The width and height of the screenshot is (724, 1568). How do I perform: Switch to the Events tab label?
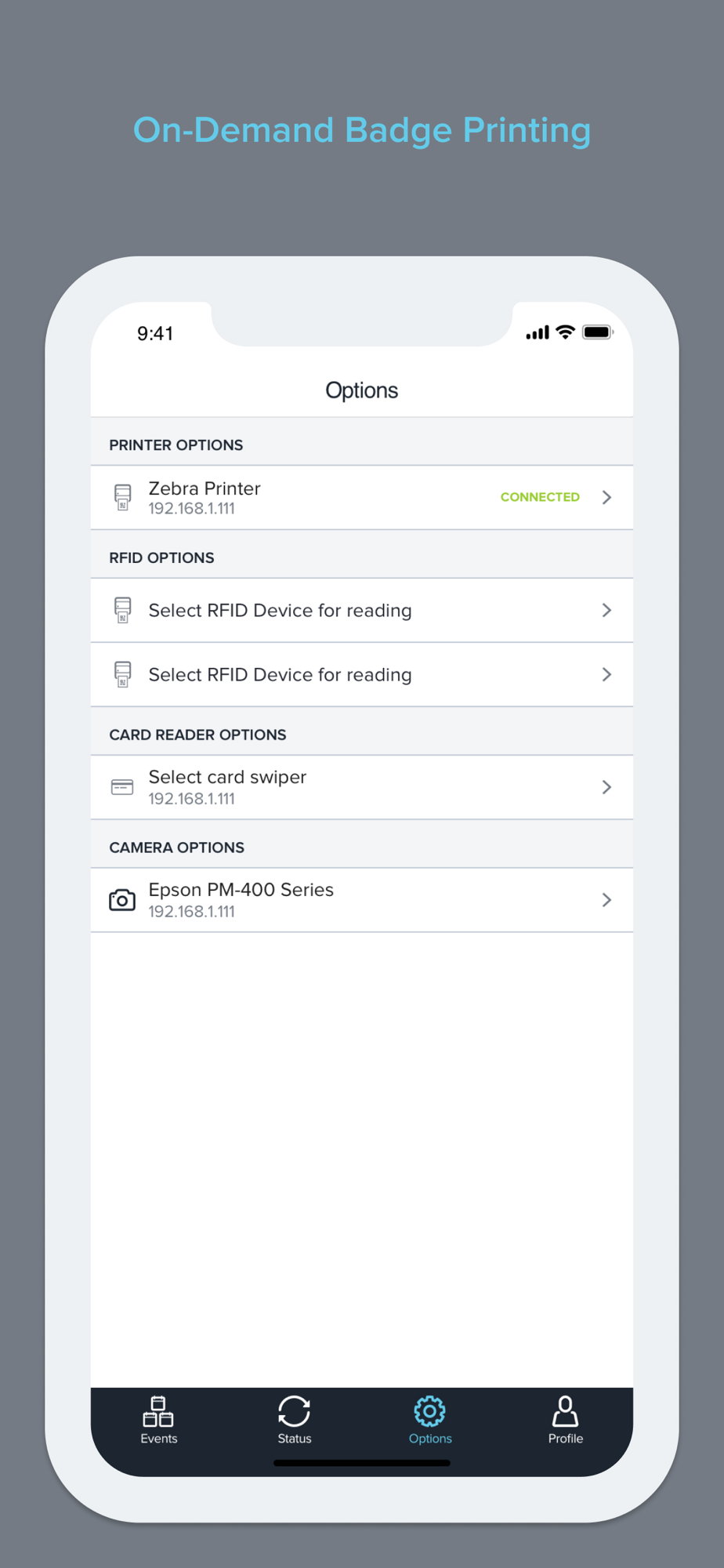pos(159,1439)
